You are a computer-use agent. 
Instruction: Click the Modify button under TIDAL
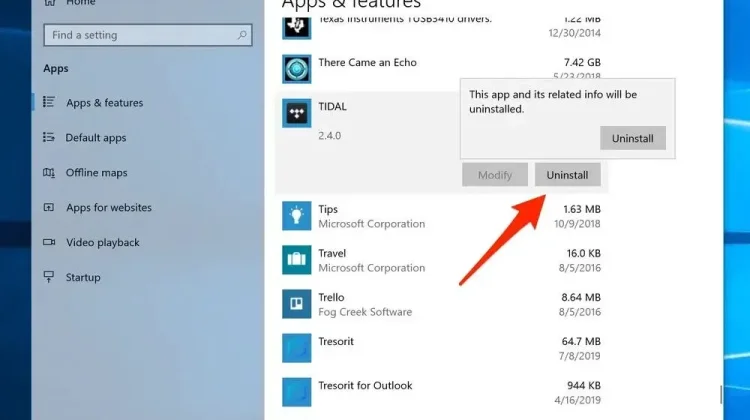point(495,175)
